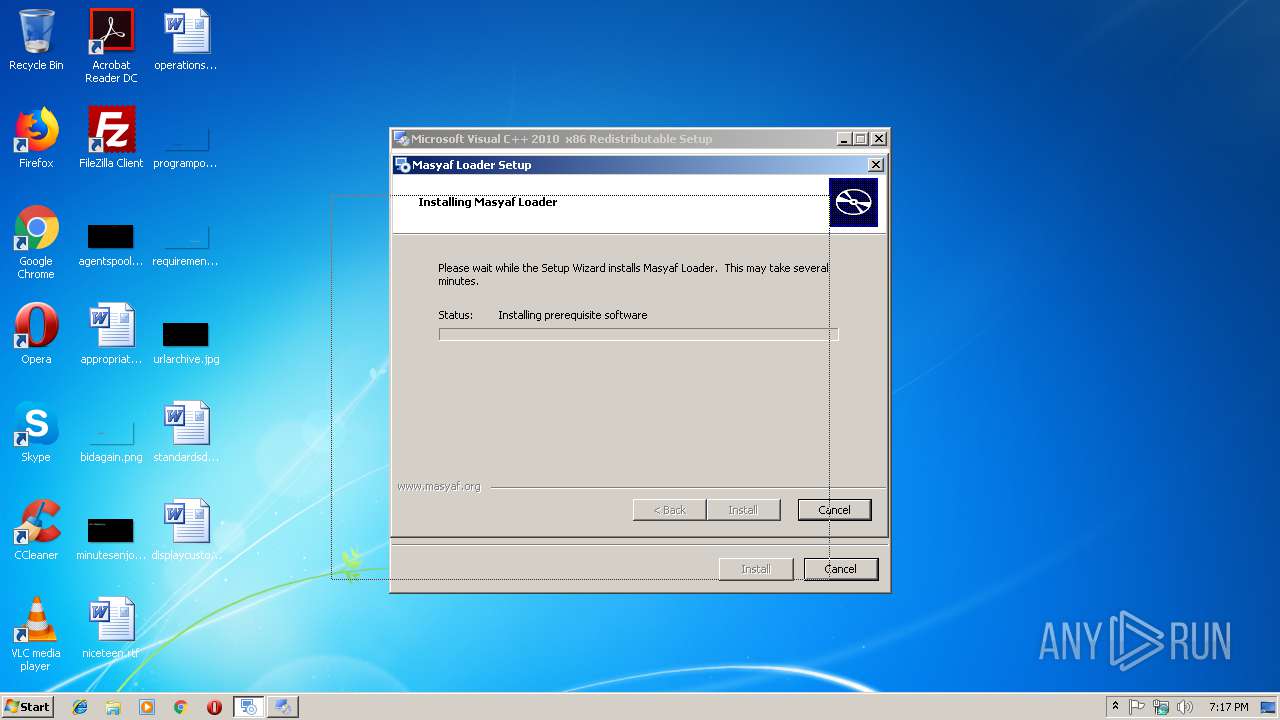The image size is (1280, 720).
Task: Close the Visual C++ 2010 Redistributable Setup window
Action: (x=879, y=139)
